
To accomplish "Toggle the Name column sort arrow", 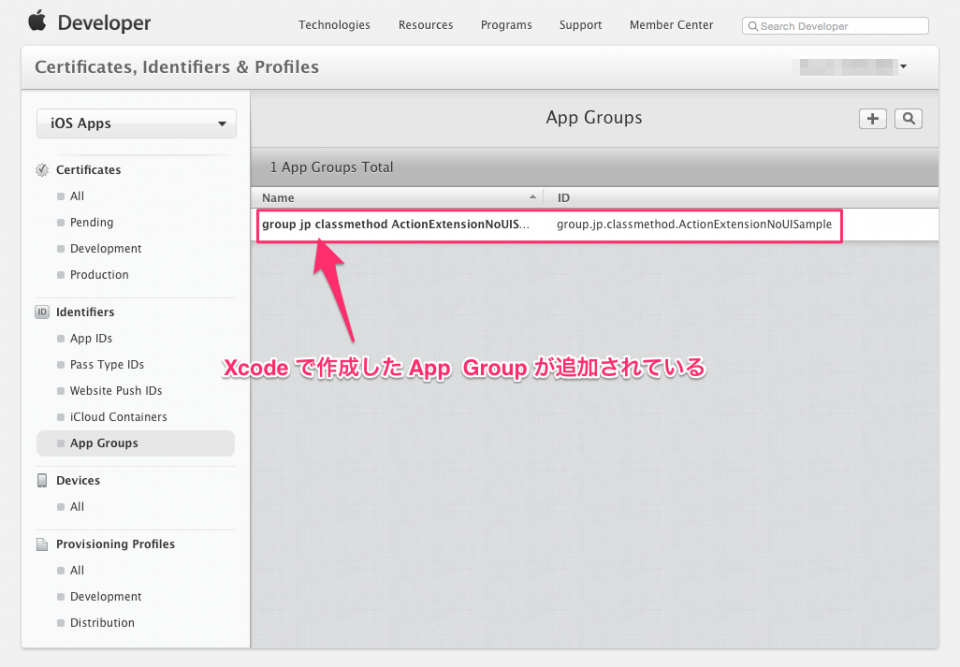I will (x=533, y=197).
